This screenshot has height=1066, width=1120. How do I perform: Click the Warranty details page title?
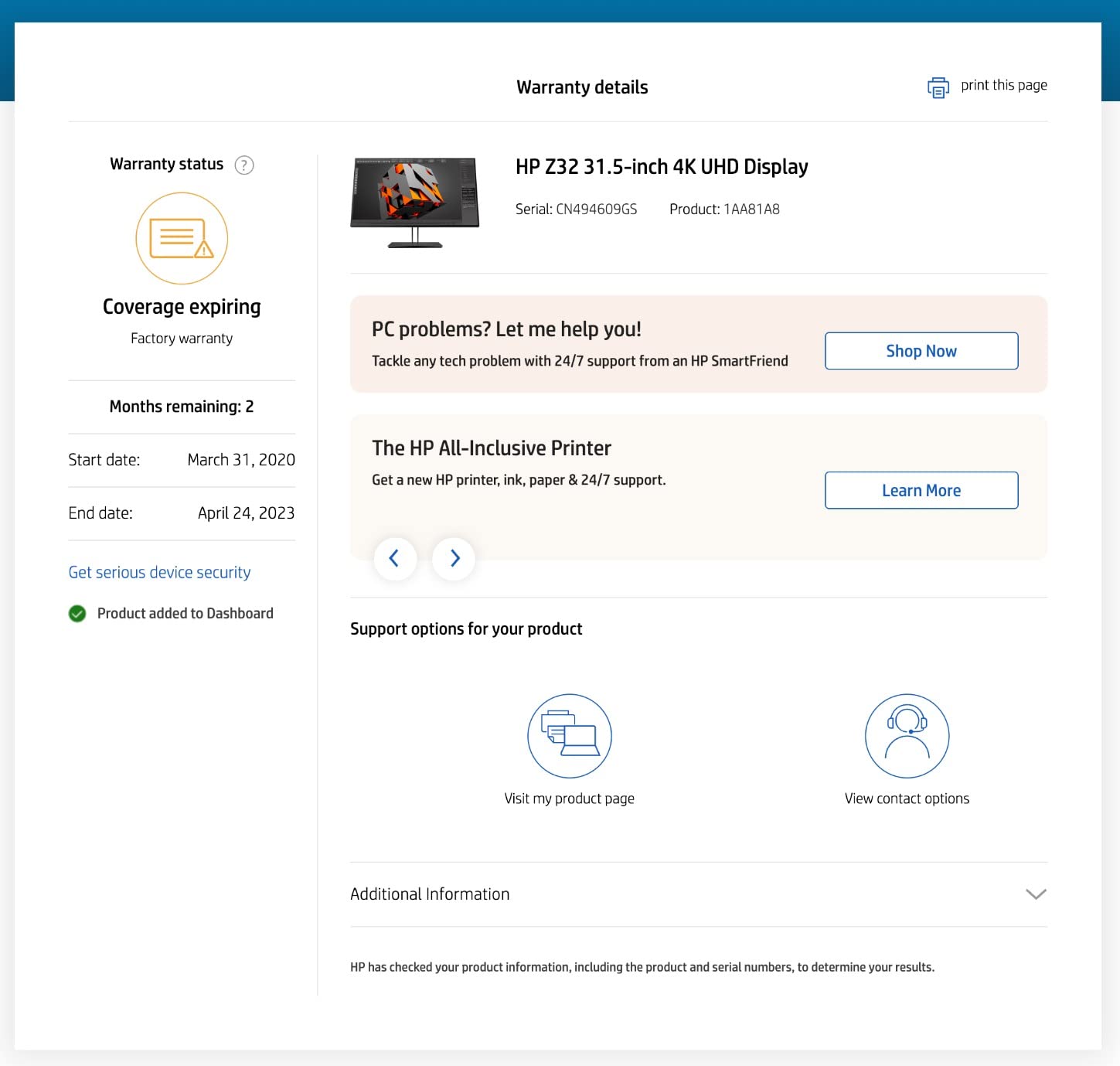[582, 87]
